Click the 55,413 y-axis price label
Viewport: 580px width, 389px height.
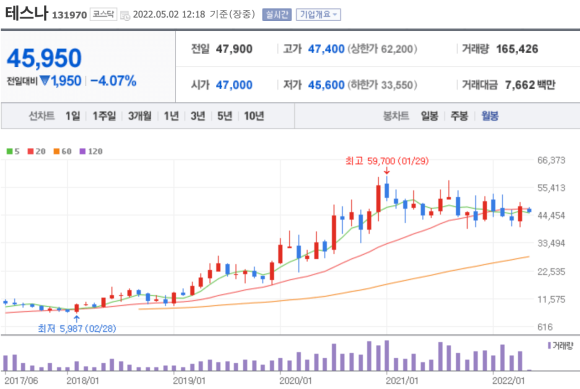551,188
